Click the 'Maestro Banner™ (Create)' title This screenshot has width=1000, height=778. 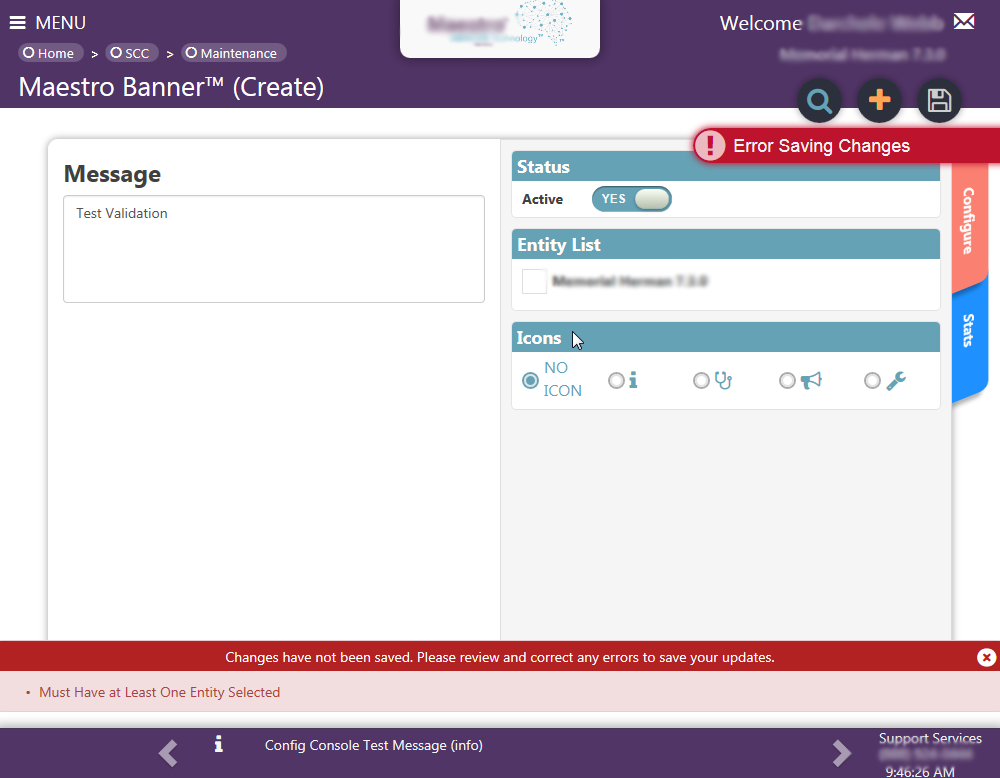171,87
